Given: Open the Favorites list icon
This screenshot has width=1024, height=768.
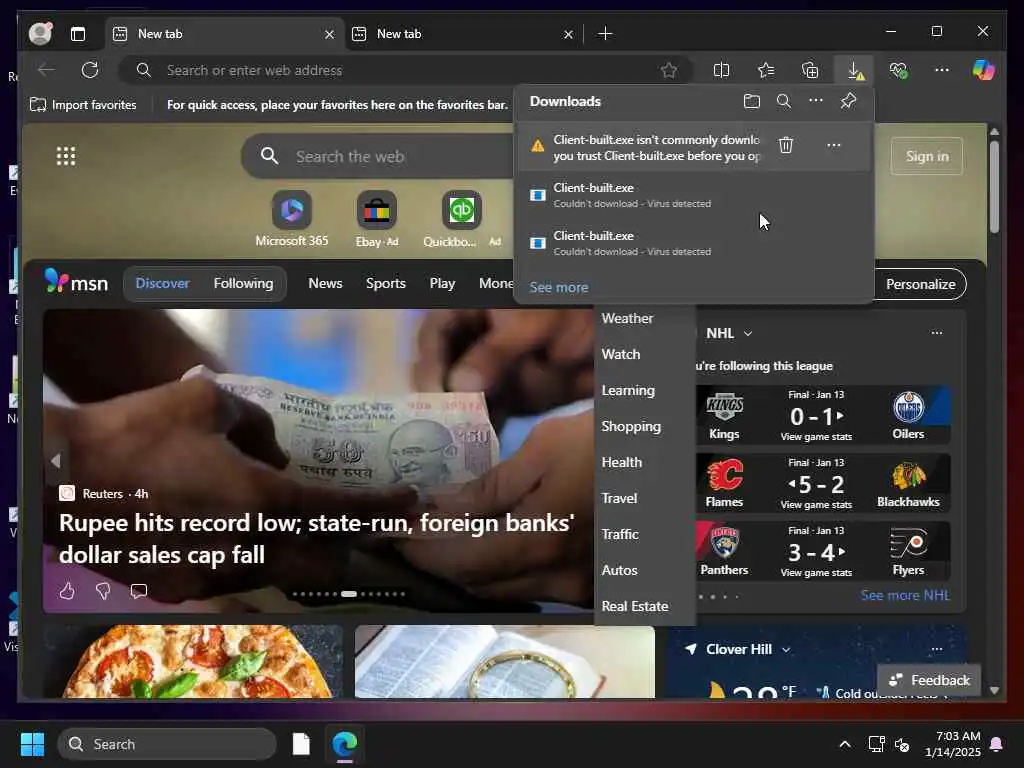Looking at the screenshot, I should (x=766, y=70).
